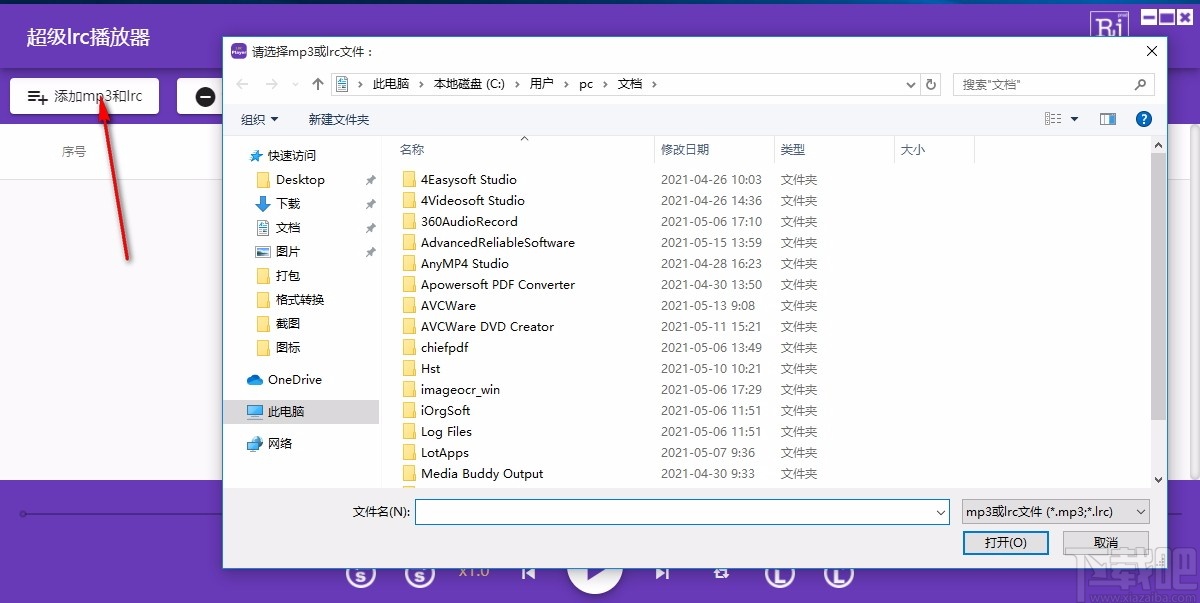Click the previous track playback icon
1200x603 pixels.
528,574
